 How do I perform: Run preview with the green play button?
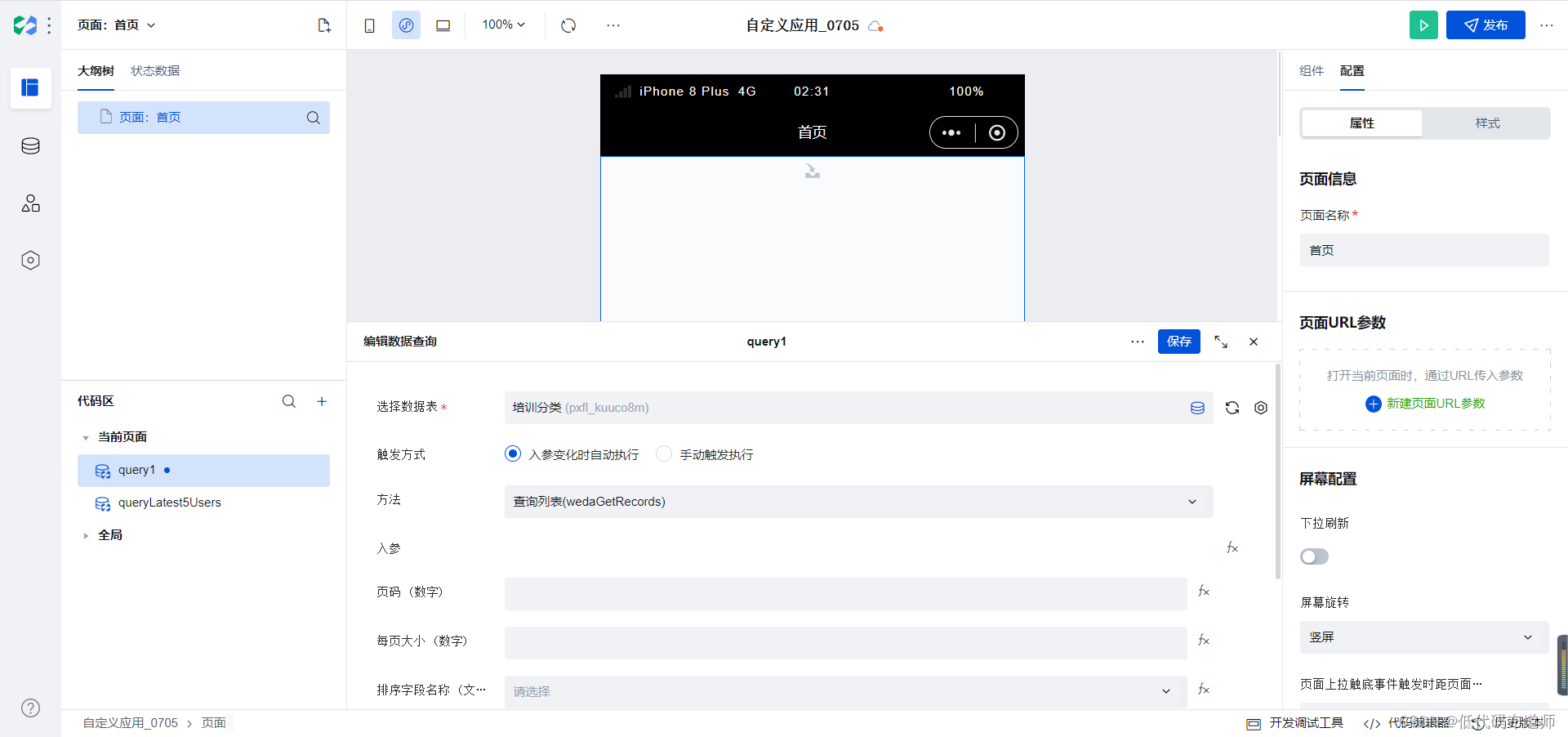[1423, 25]
